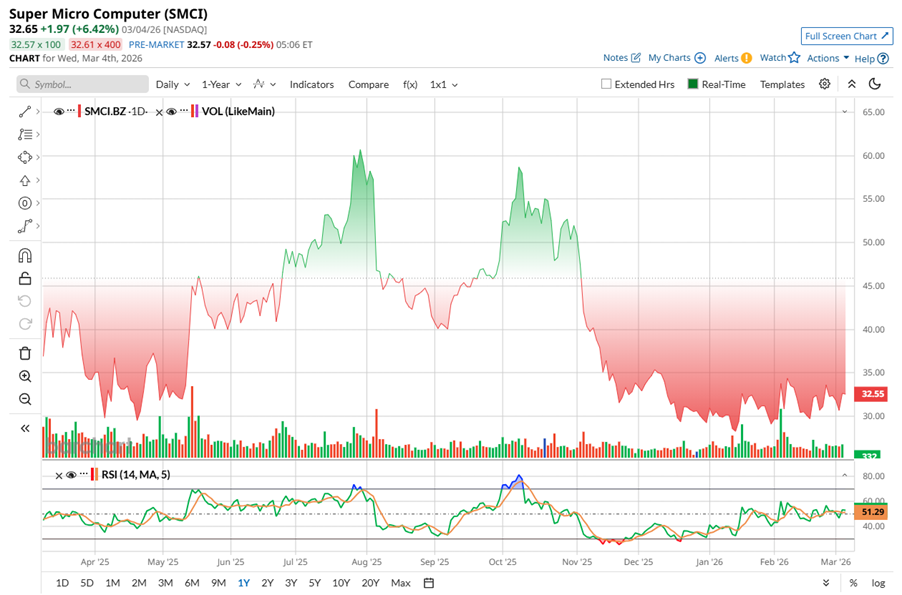The height and width of the screenshot is (595, 902).
Task: Click the zoom out magnifier
Action: 25,399
